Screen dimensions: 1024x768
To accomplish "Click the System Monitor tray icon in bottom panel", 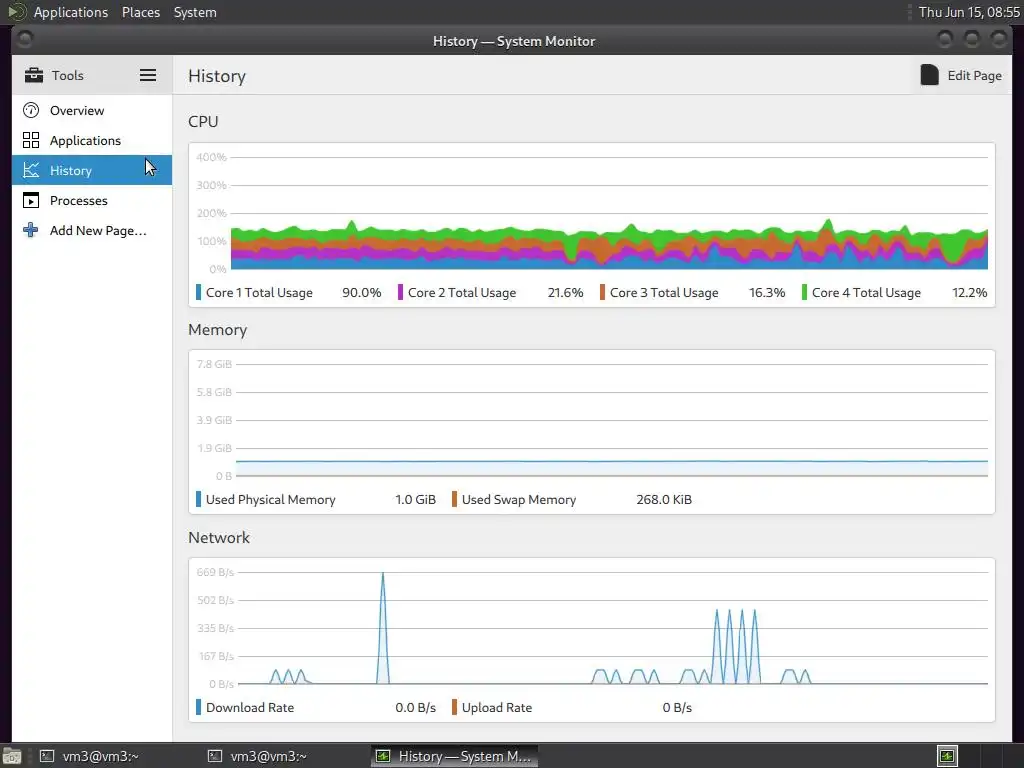I will [x=947, y=756].
